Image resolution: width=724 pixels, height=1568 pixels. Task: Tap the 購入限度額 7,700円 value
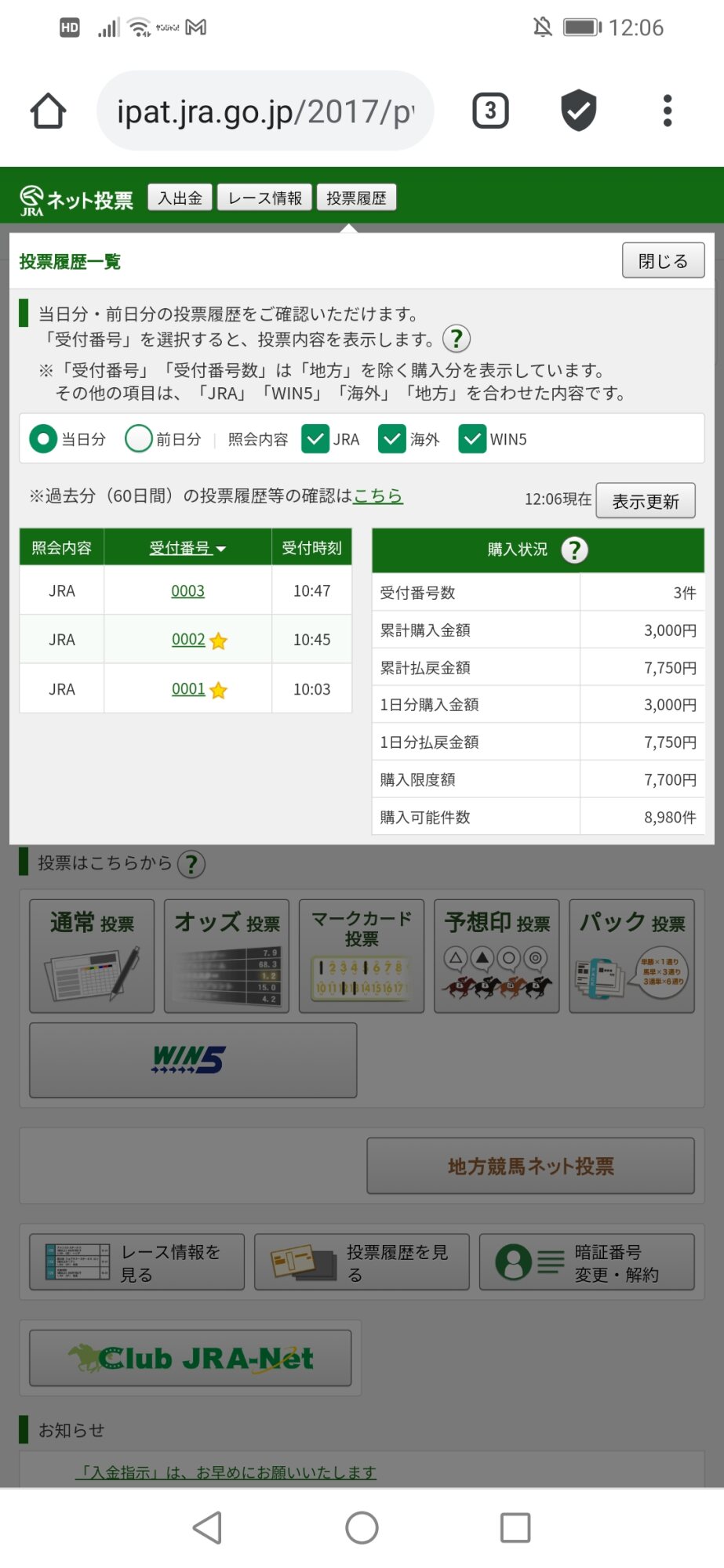(671, 780)
